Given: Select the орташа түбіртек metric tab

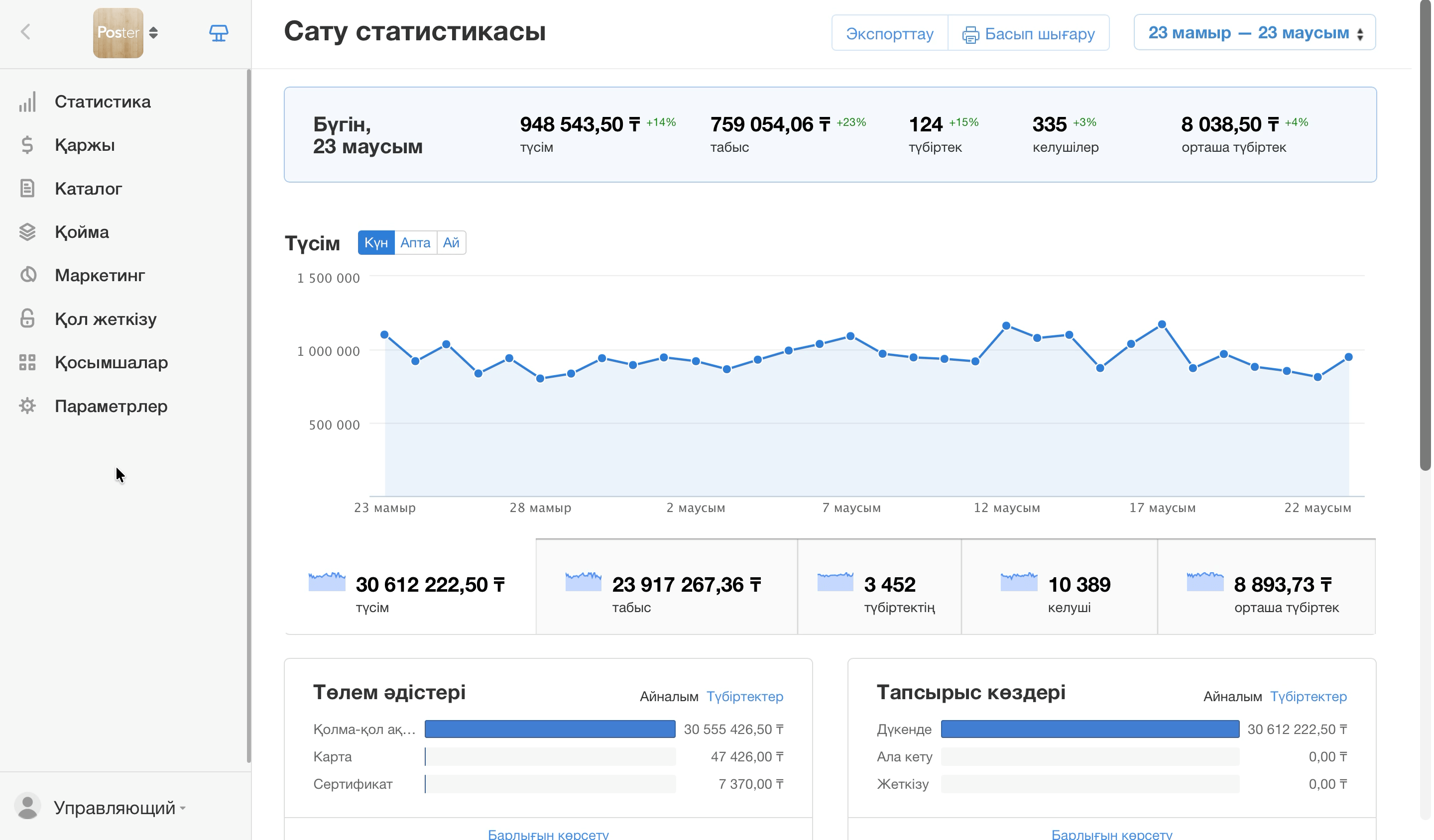Looking at the screenshot, I should click(1266, 587).
